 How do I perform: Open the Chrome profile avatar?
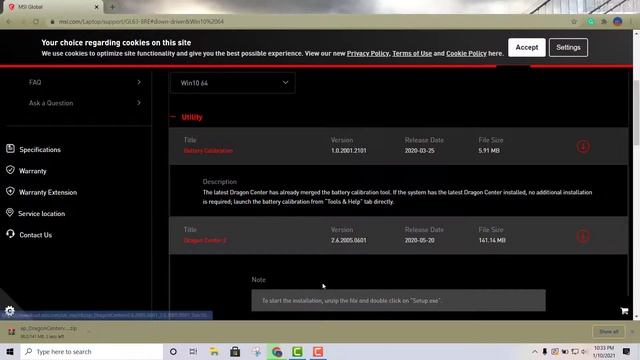tap(618, 21)
